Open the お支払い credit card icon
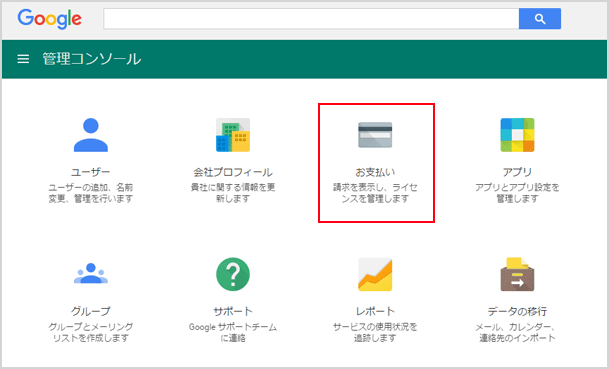 (375, 135)
